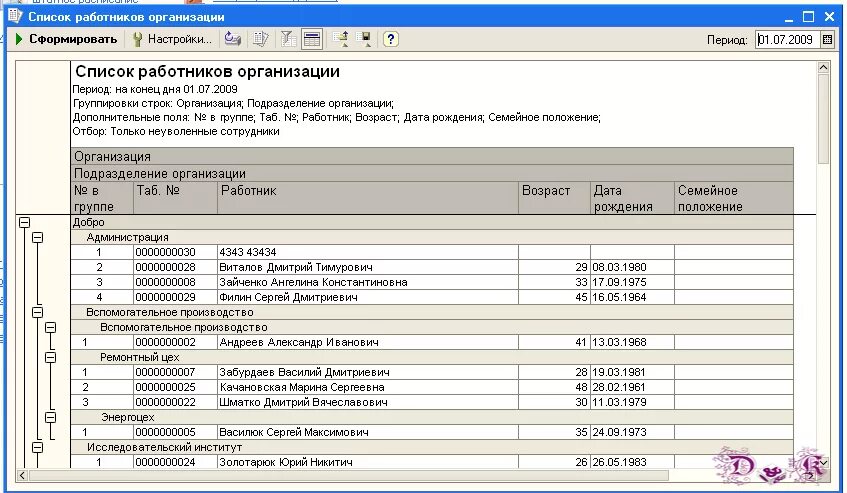This screenshot has height=493, width=847.
Task: Toggle the report header table icon
Action: tap(312, 39)
